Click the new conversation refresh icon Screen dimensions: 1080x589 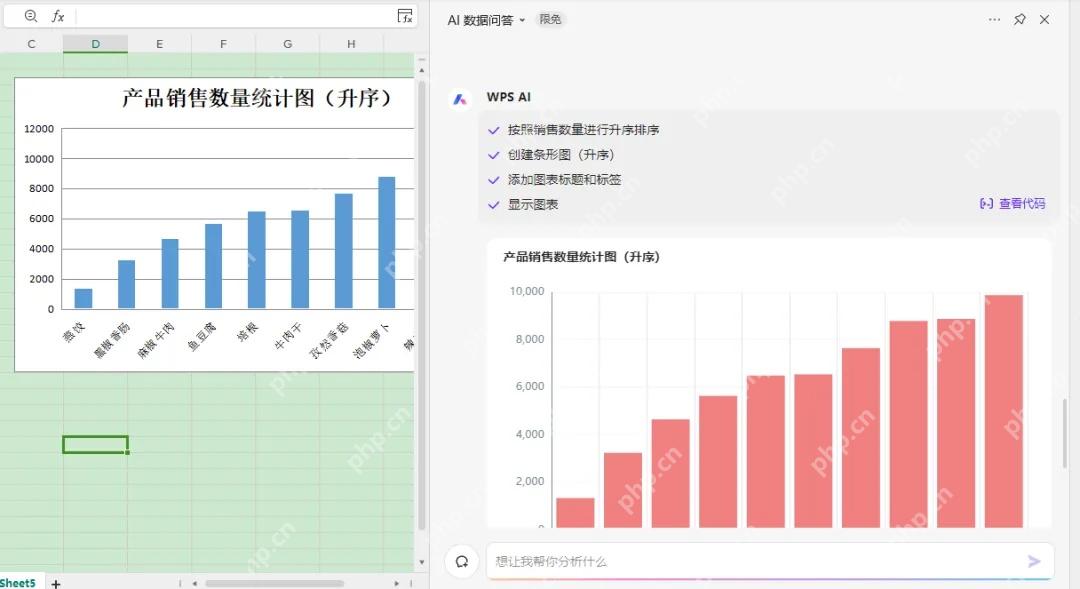tap(461, 561)
